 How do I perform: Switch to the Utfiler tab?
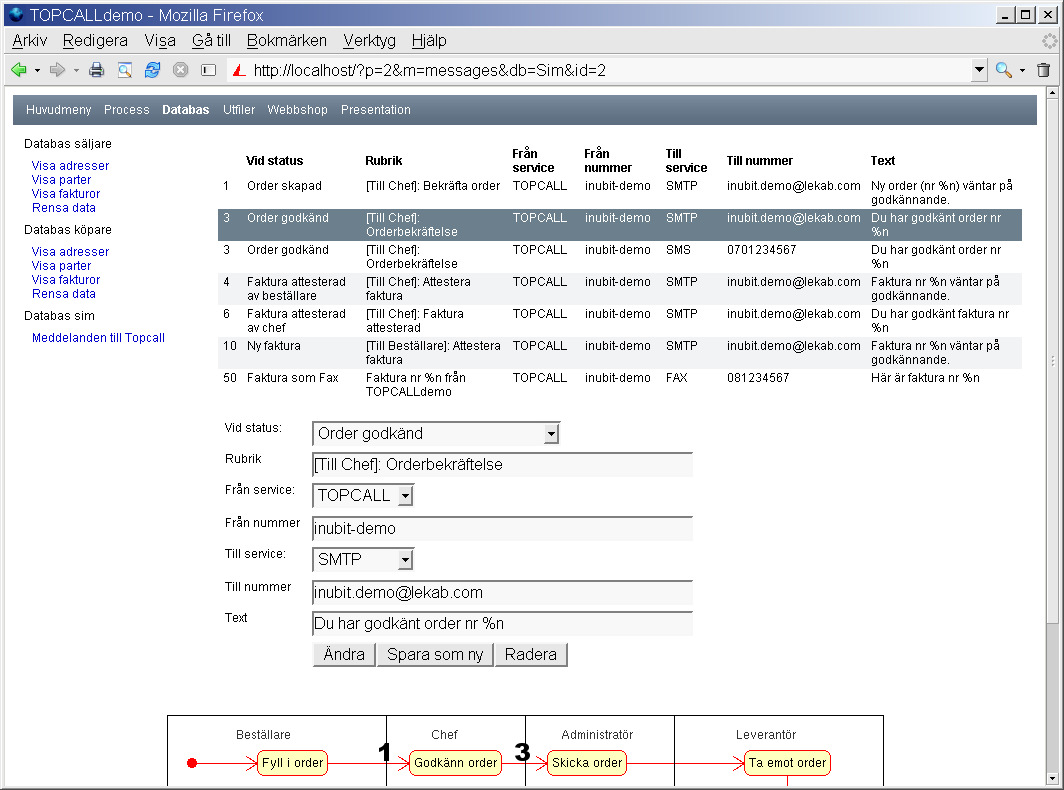coord(239,110)
